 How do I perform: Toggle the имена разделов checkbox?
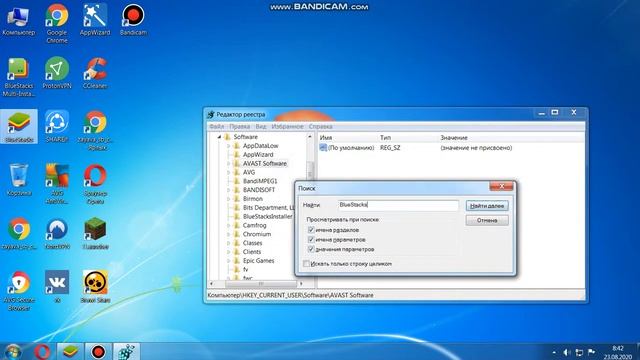311,230
